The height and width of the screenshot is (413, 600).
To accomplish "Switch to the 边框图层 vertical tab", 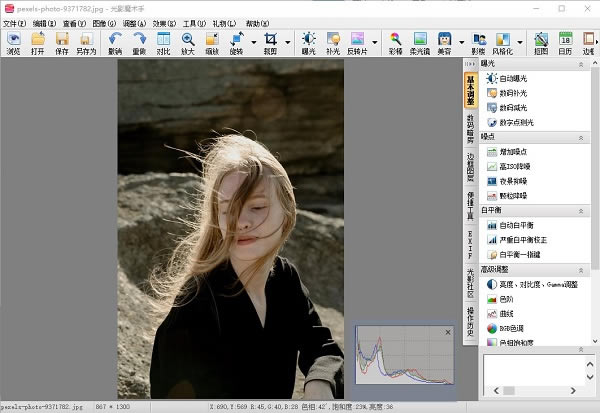I will coord(470,167).
